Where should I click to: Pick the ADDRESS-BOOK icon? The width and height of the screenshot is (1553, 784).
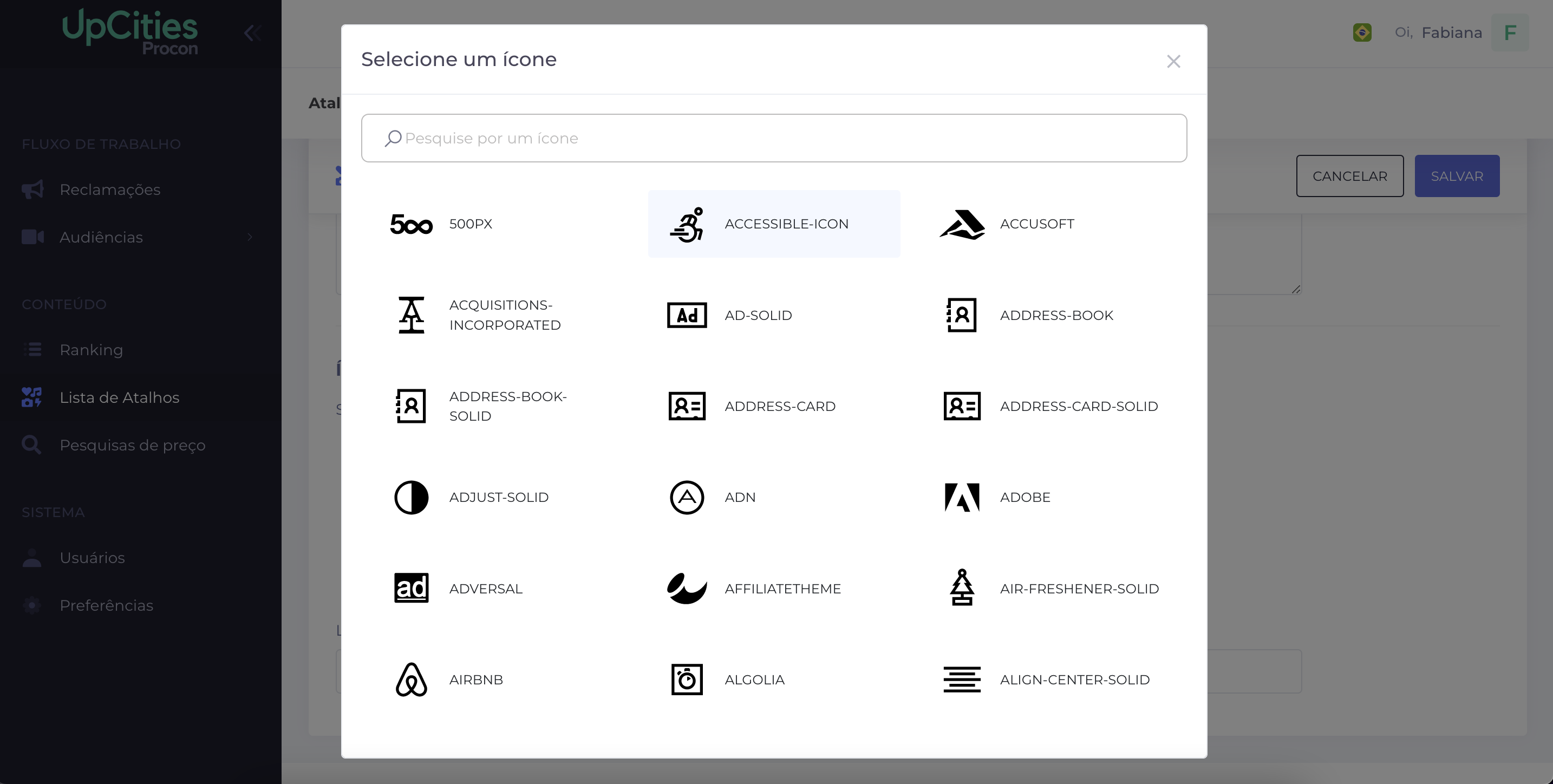point(962,315)
